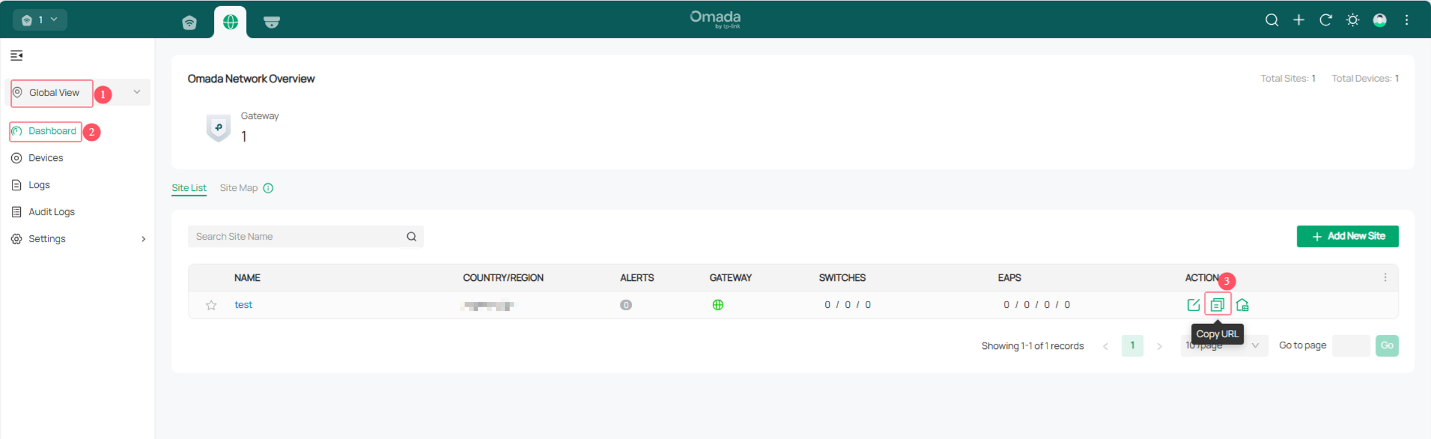Click the Site Map info icon
Screen dimensions: 1431x439
268,188
